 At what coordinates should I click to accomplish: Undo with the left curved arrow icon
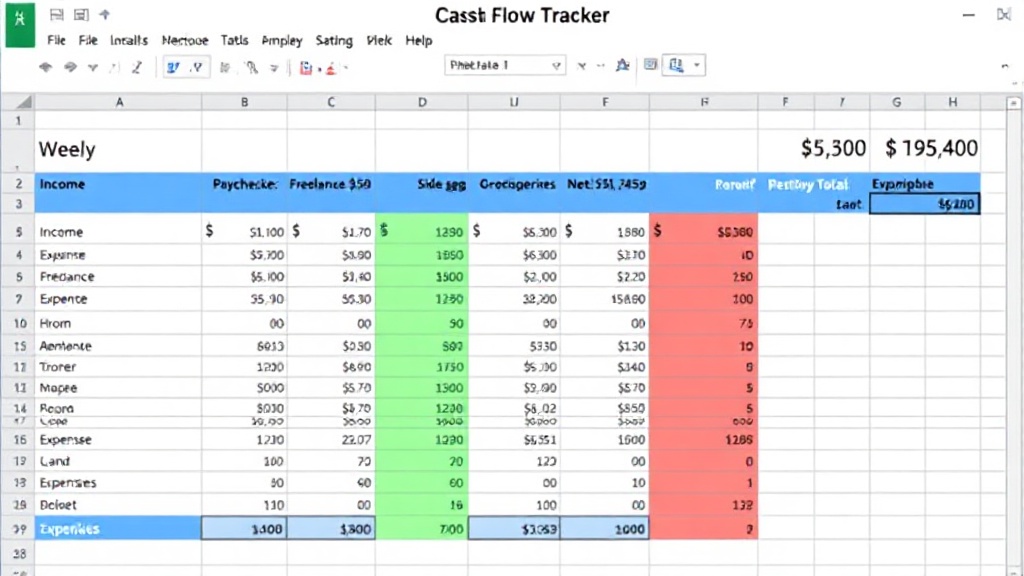point(45,67)
